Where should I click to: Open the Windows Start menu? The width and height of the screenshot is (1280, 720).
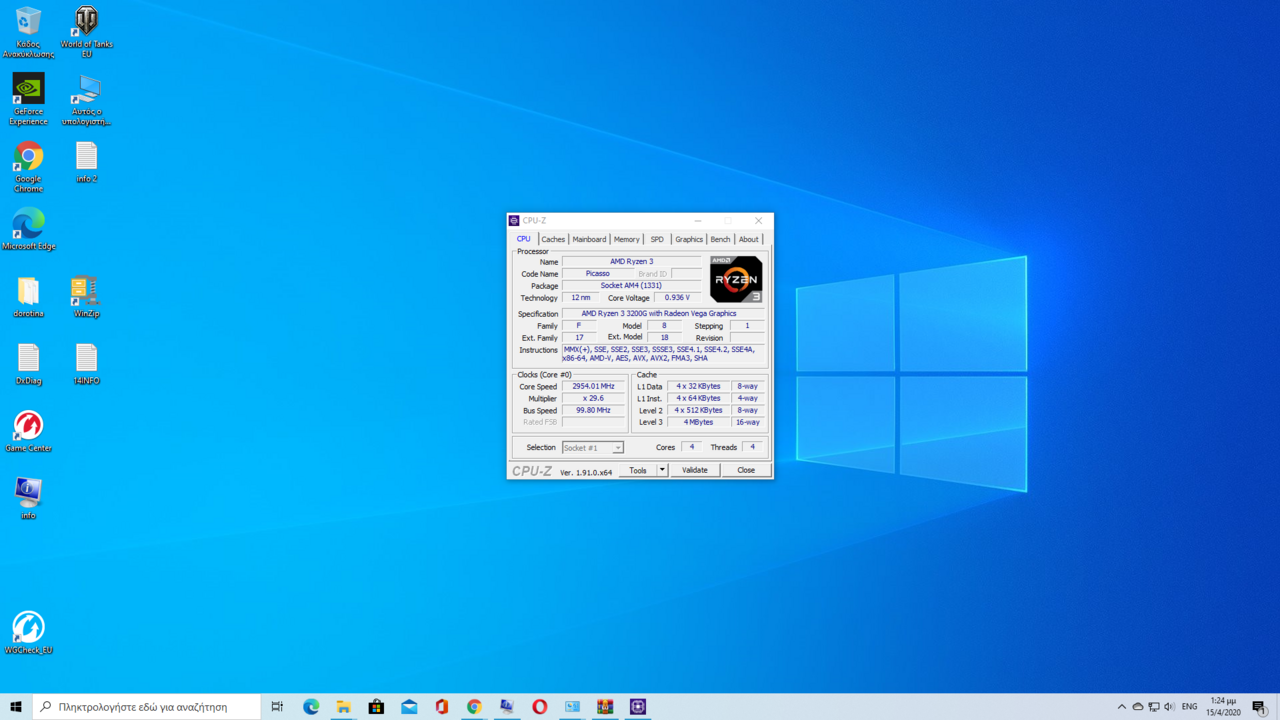coord(16,707)
